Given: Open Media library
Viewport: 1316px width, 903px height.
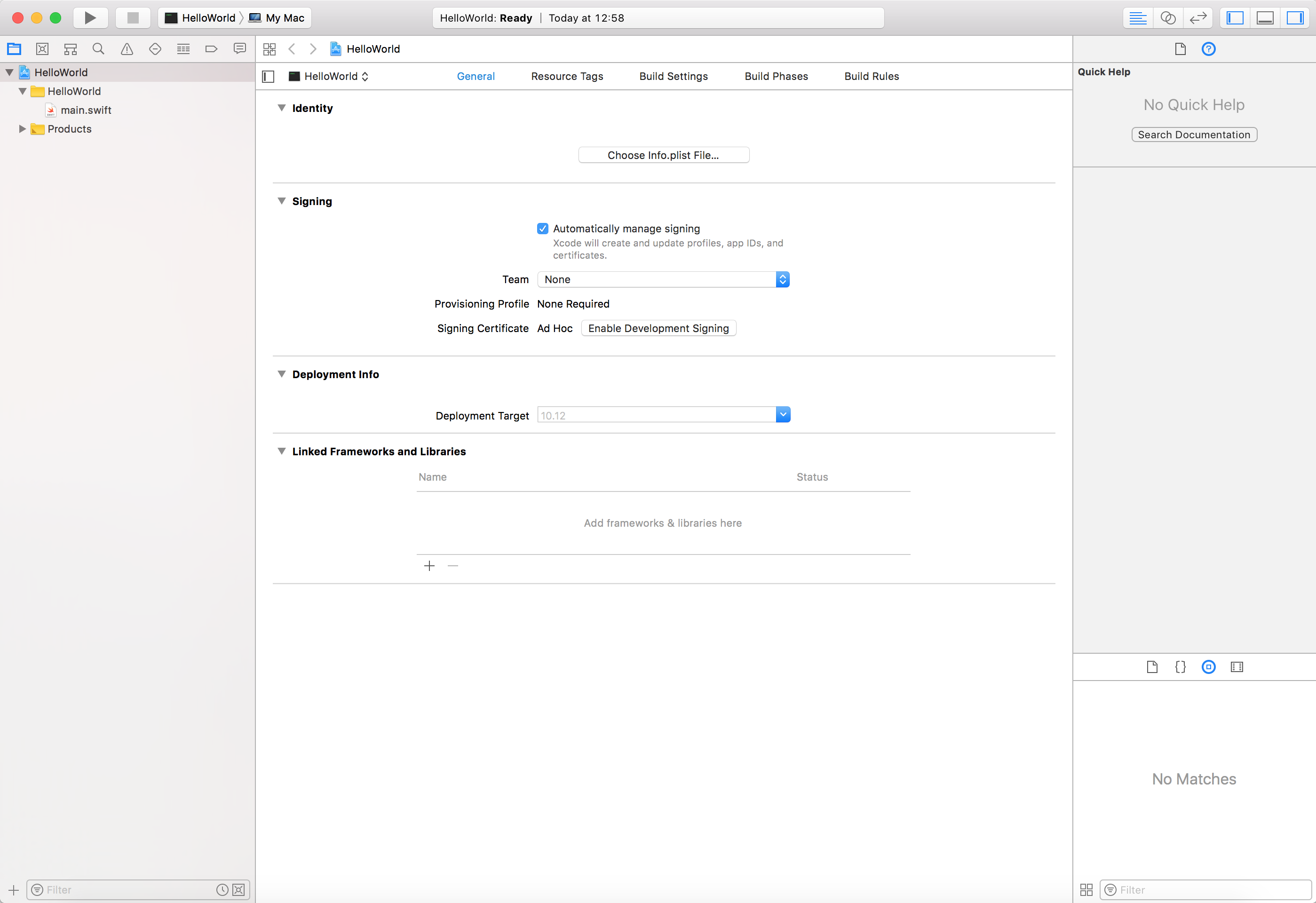Looking at the screenshot, I should (x=1237, y=667).
